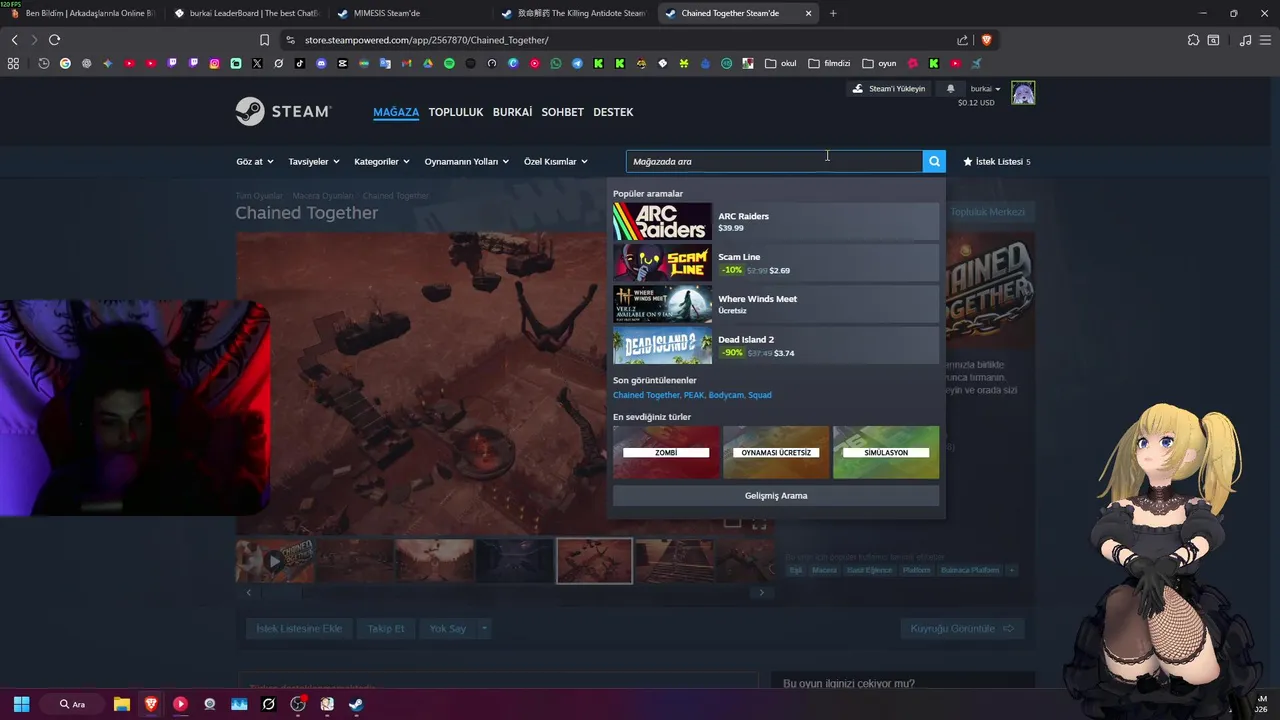Open the history clock bookmark icon

44,63
